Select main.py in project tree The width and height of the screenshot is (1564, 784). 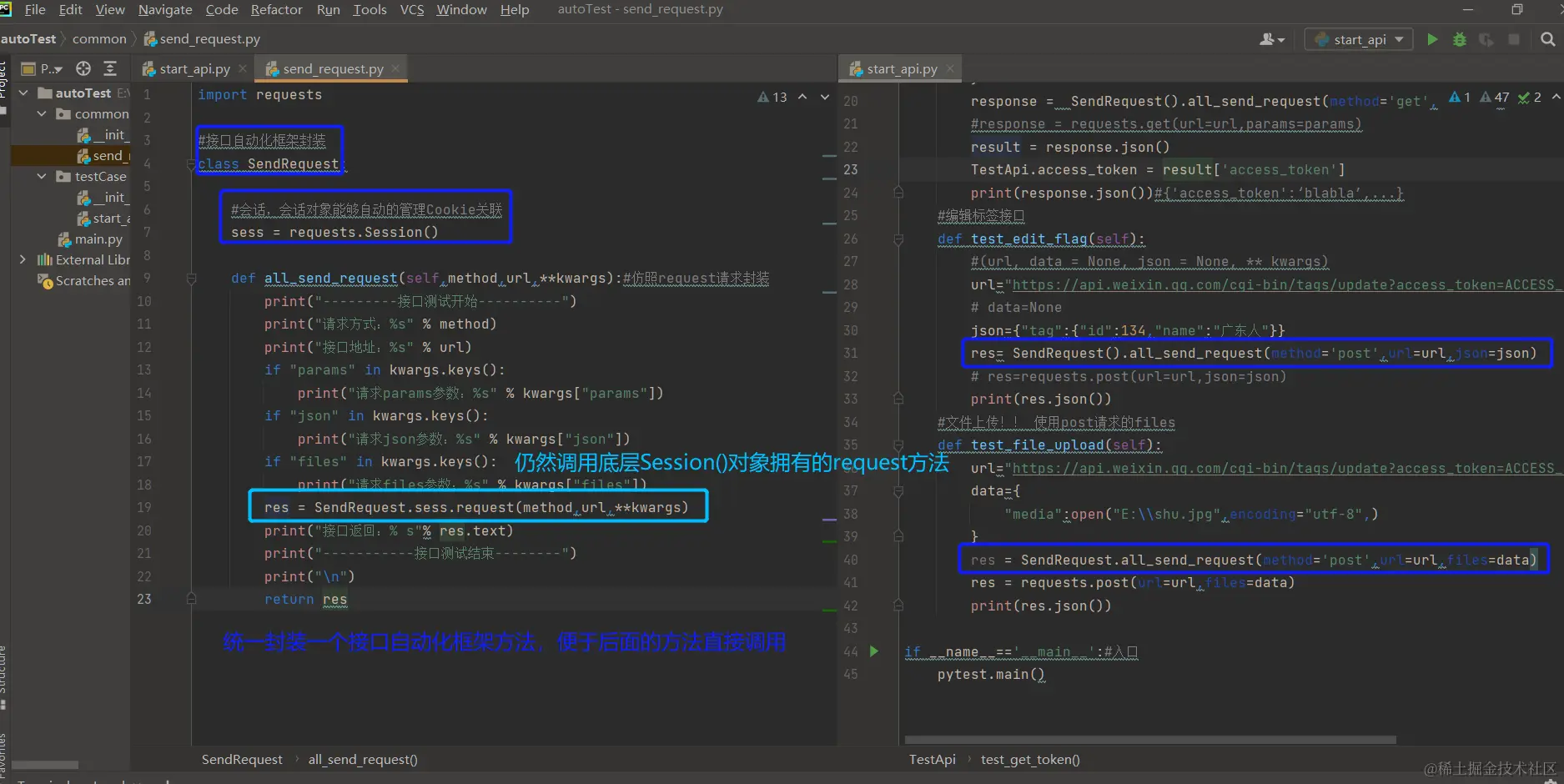click(x=90, y=239)
